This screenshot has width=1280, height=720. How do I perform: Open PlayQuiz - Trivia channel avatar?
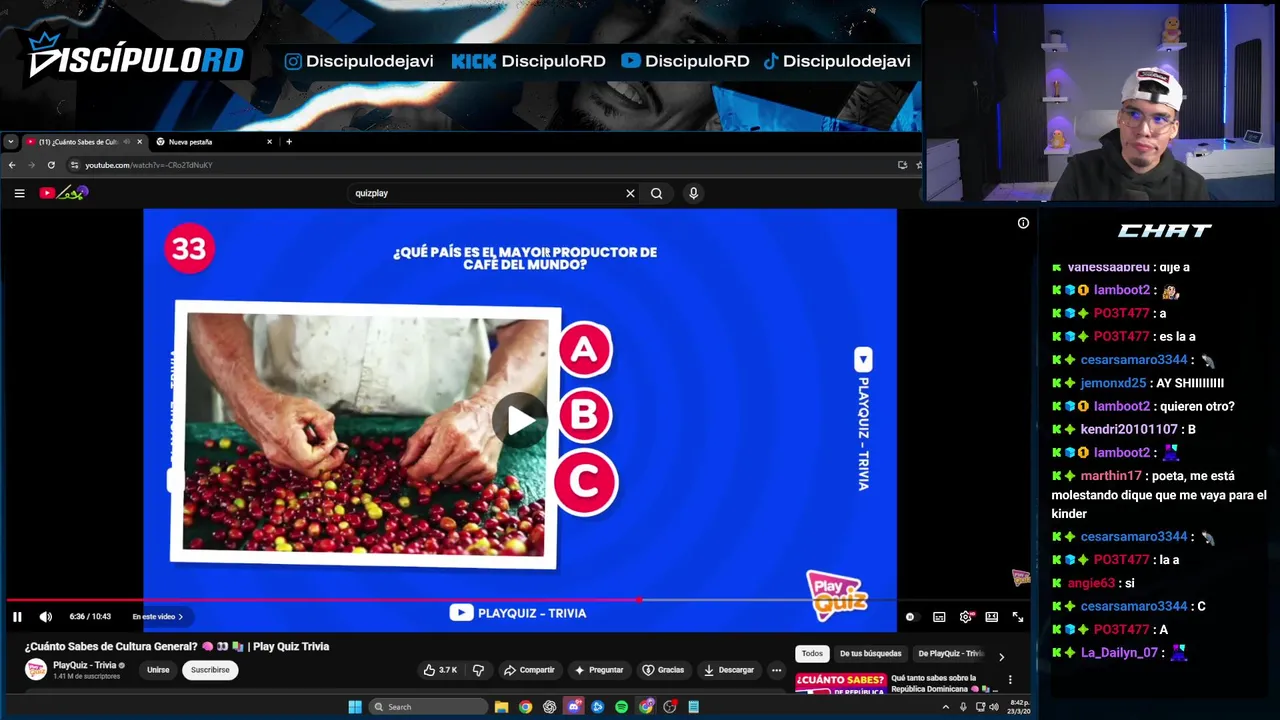[x=36, y=670]
